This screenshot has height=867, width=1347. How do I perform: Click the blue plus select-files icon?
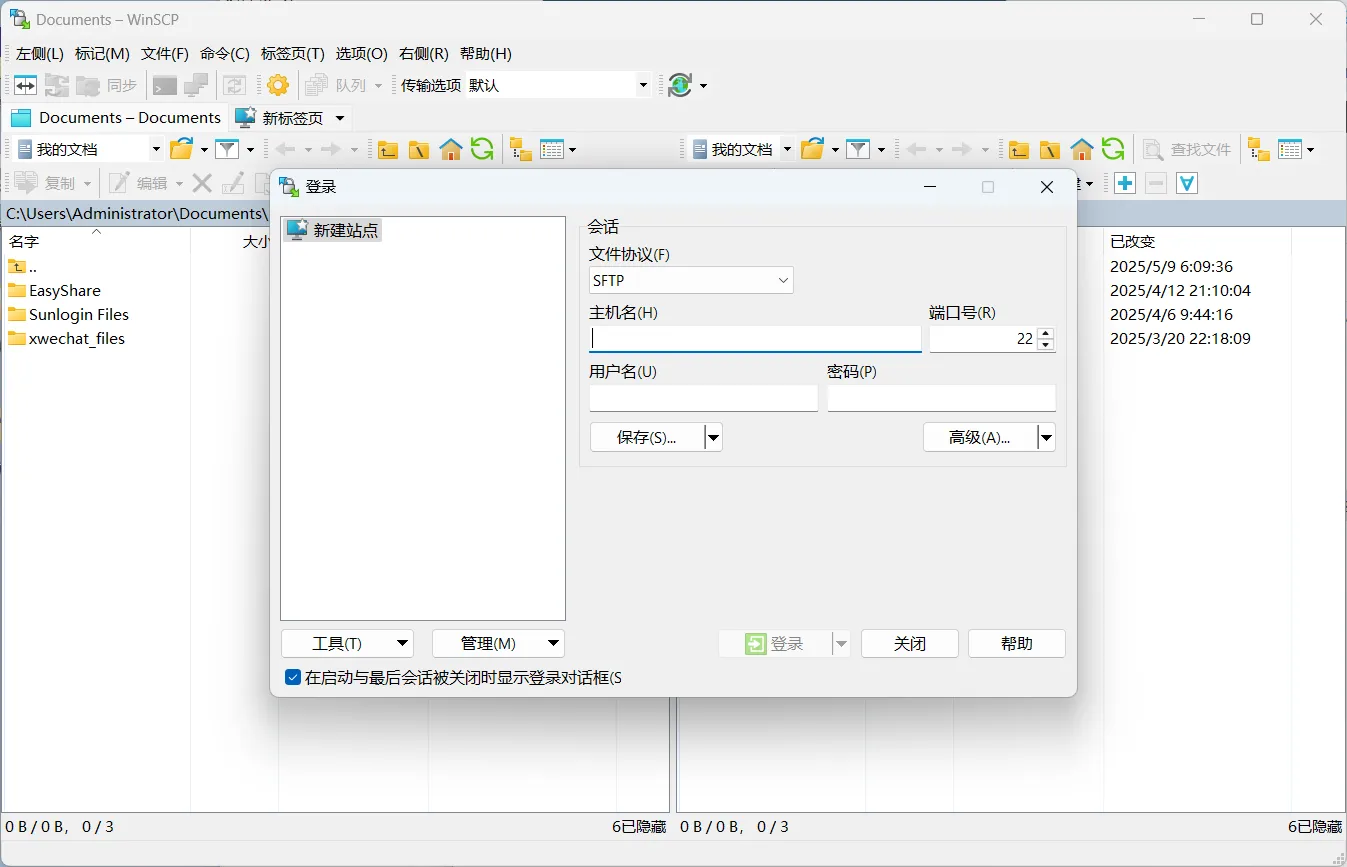click(1125, 183)
